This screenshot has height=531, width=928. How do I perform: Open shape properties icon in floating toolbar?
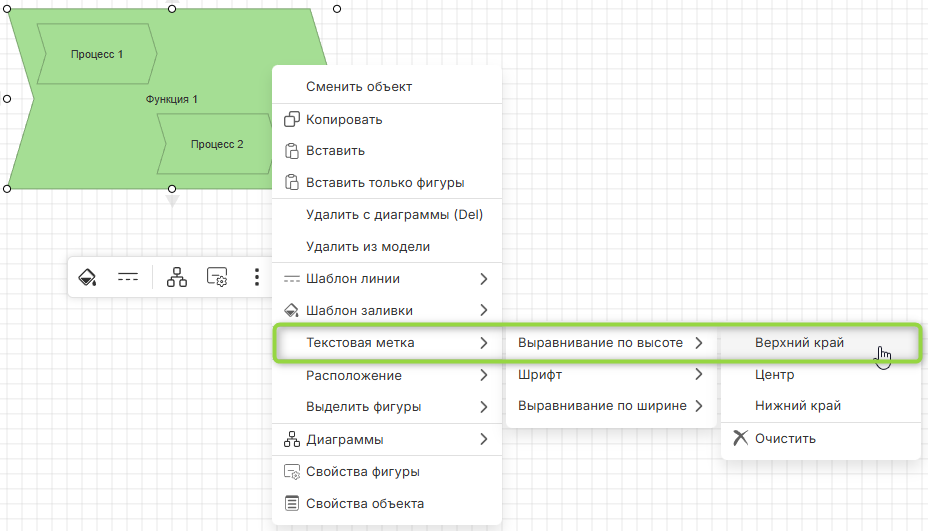pos(217,277)
